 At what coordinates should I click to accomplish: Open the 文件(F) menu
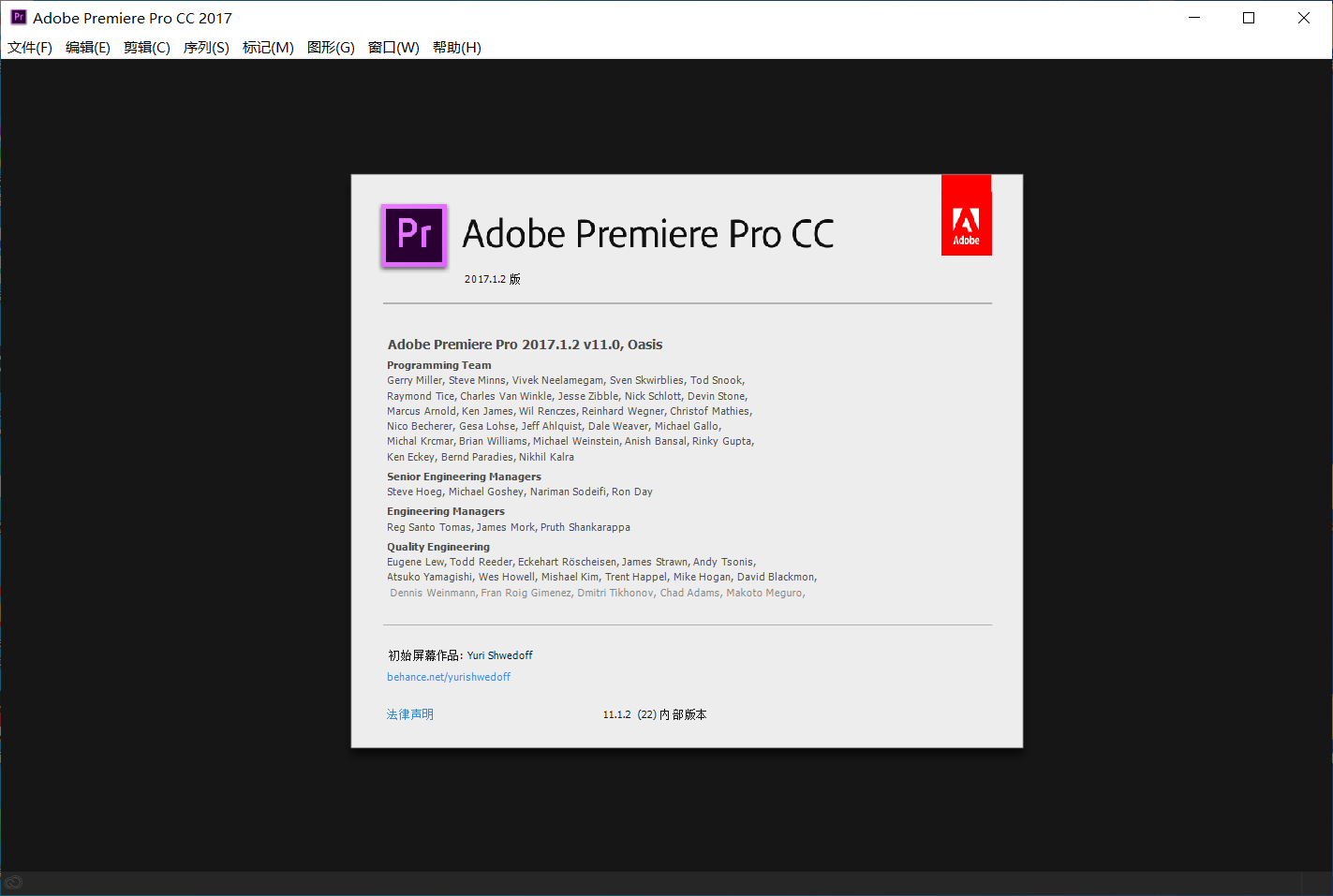click(x=30, y=48)
